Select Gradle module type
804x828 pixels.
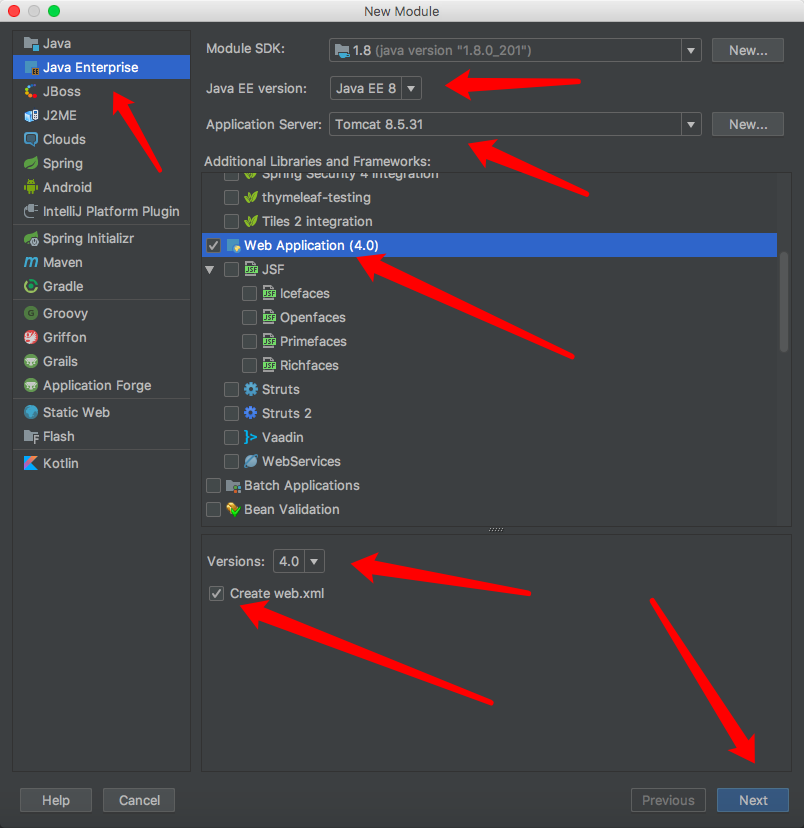click(101, 286)
